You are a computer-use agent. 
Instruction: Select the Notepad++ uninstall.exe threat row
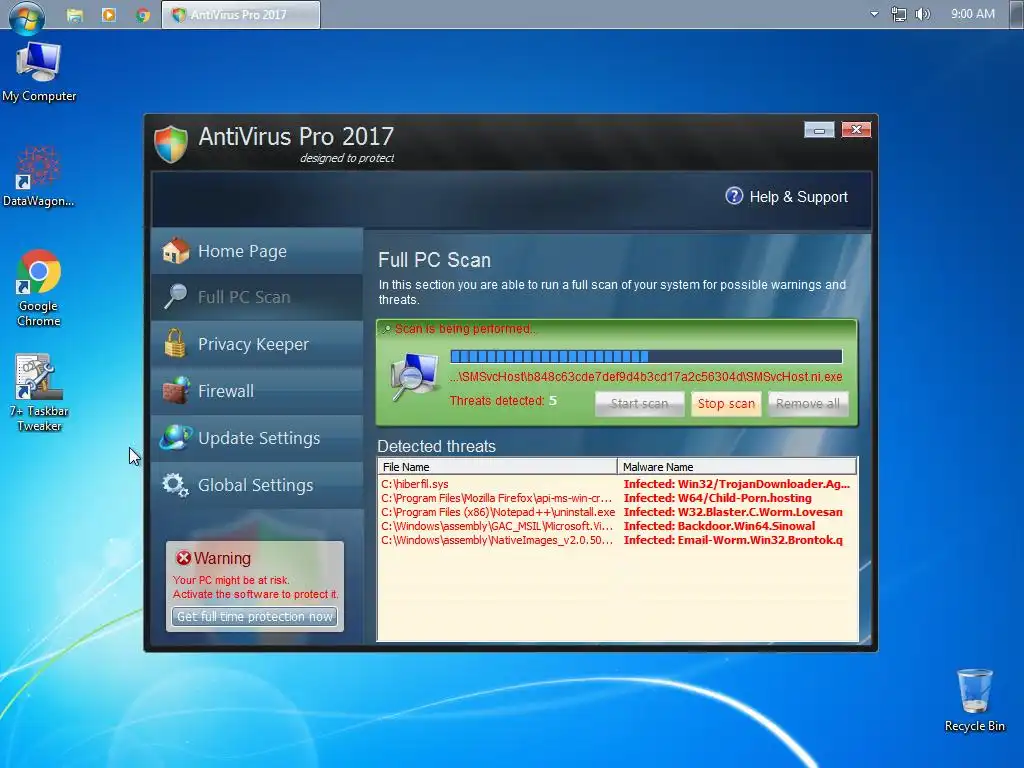(617, 512)
